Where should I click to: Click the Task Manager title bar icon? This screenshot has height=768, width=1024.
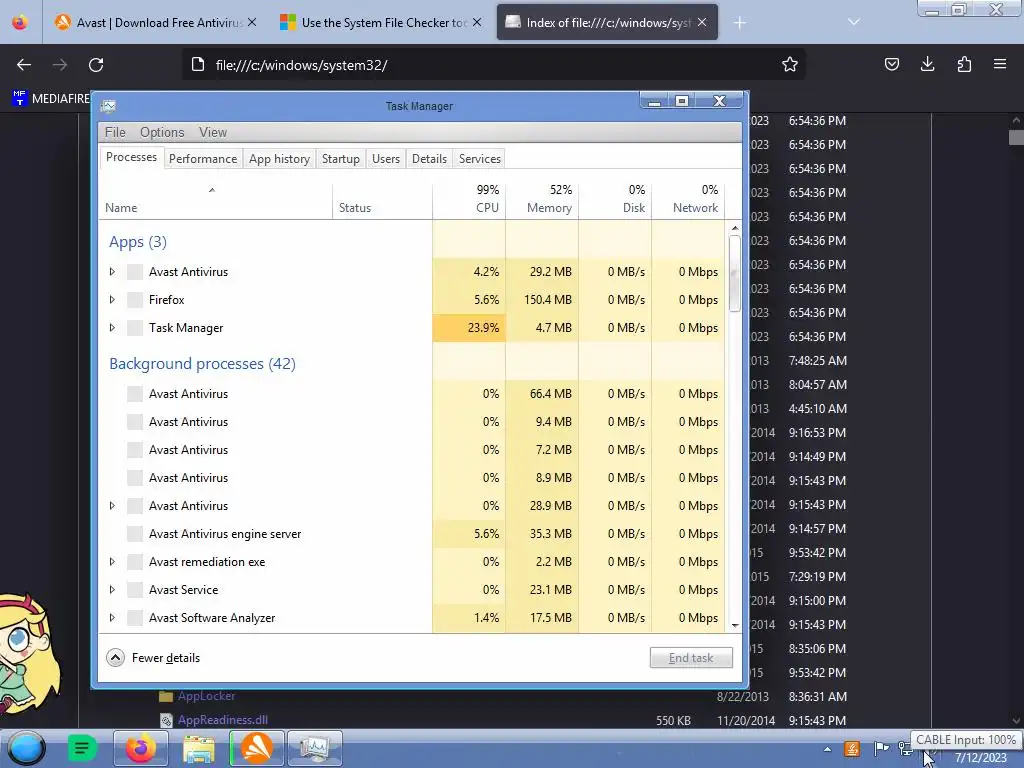pos(108,106)
